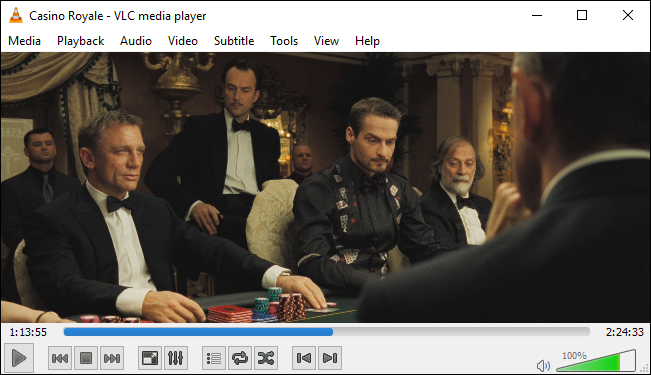
Task: Go to next chapter
Action: click(330, 358)
